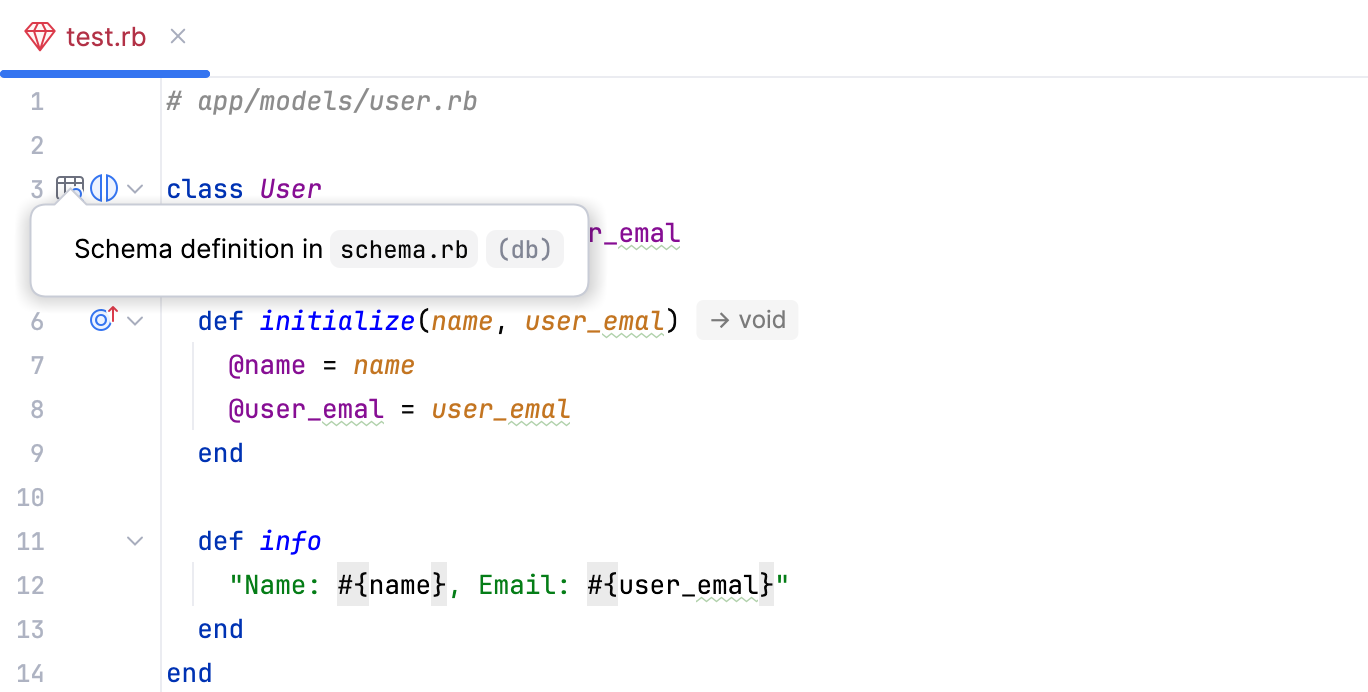Screen dimensions: 1368x692
Task: Click line number 12 in the gutter
Action: (31, 585)
